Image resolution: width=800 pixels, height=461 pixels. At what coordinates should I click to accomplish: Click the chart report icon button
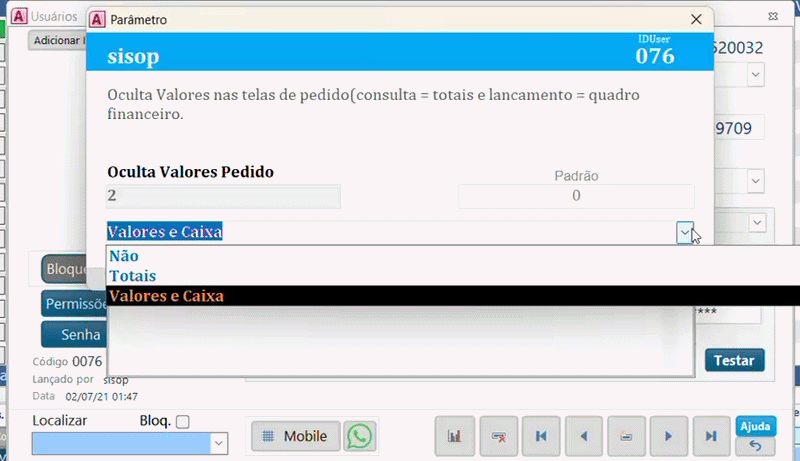coord(455,436)
